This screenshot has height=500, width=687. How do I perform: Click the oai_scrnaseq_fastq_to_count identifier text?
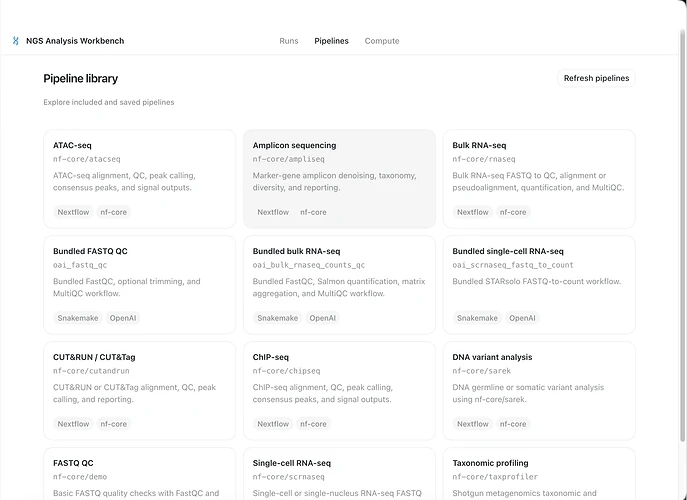pyautogui.click(x=513, y=265)
